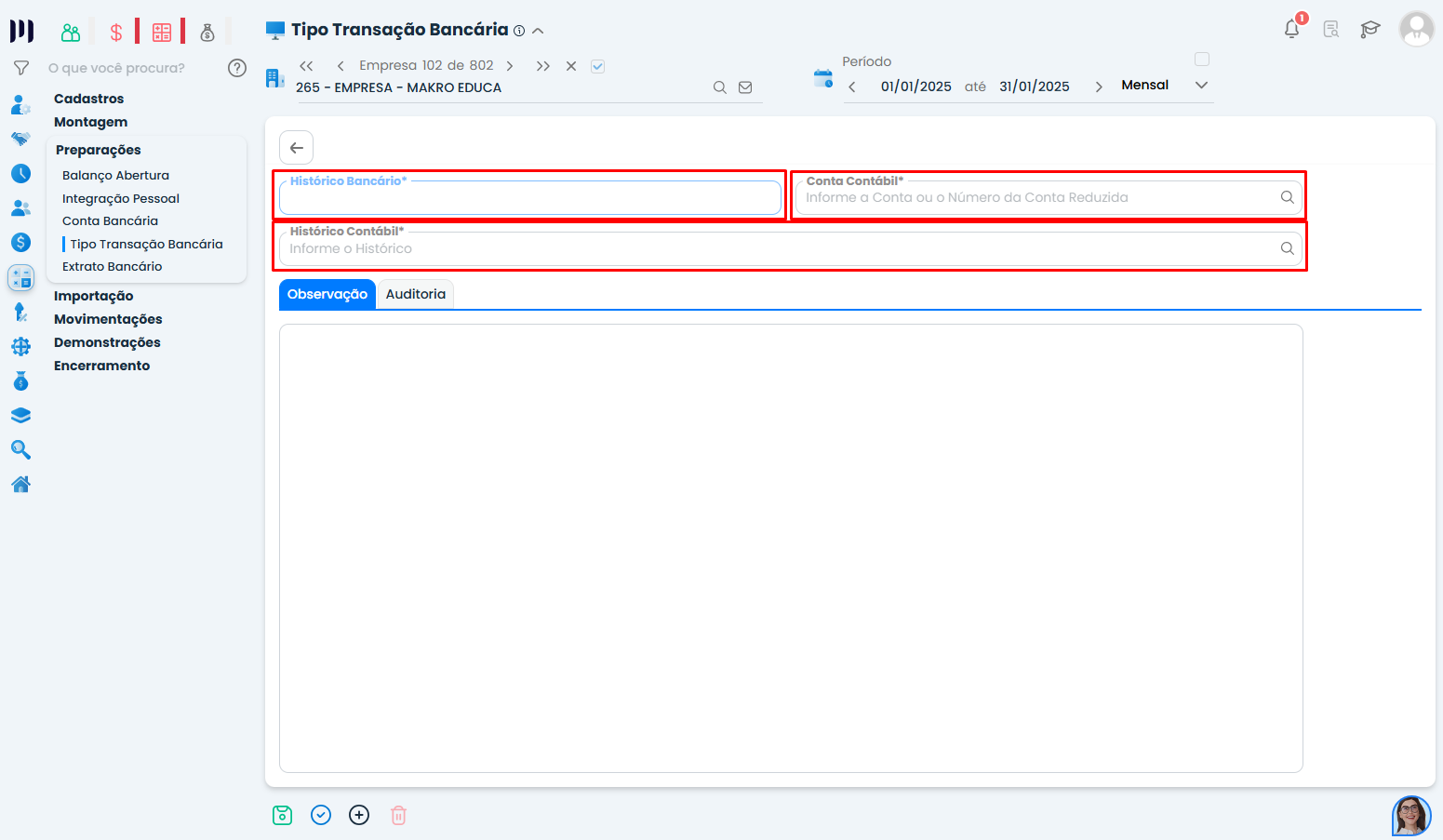The height and width of the screenshot is (840, 1443).
Task: Delete the record with the trash icon
Action: (398, 815)
